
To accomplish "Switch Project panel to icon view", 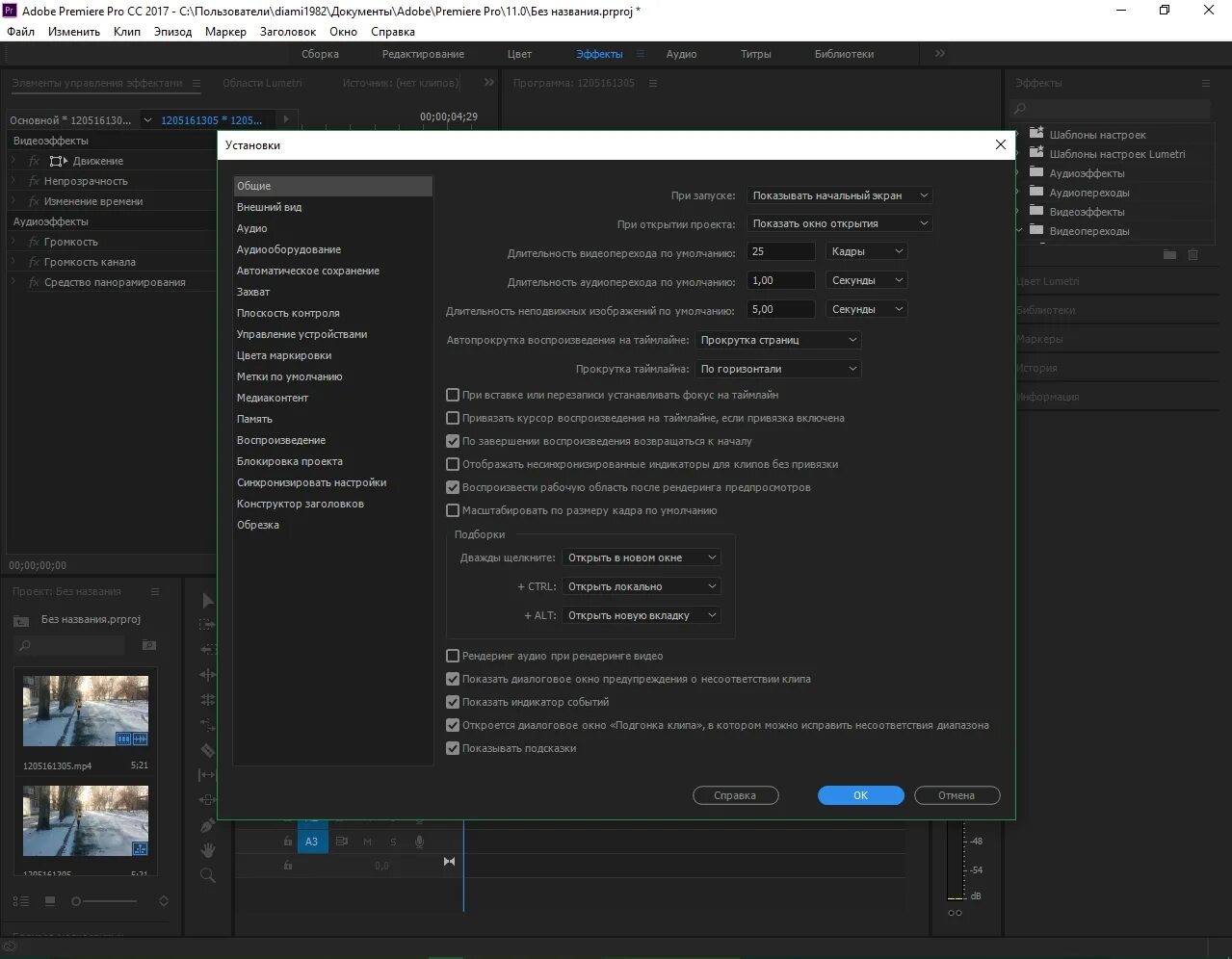I will pyautogui.click(x=49, y=901).
